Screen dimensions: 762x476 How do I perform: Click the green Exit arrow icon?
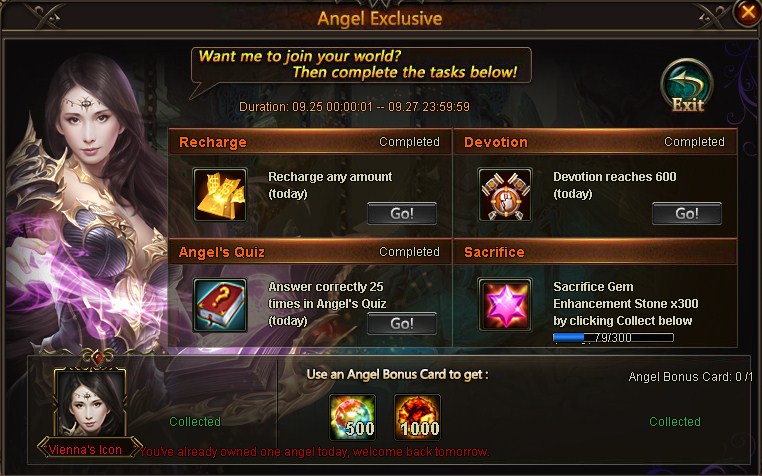687,87
